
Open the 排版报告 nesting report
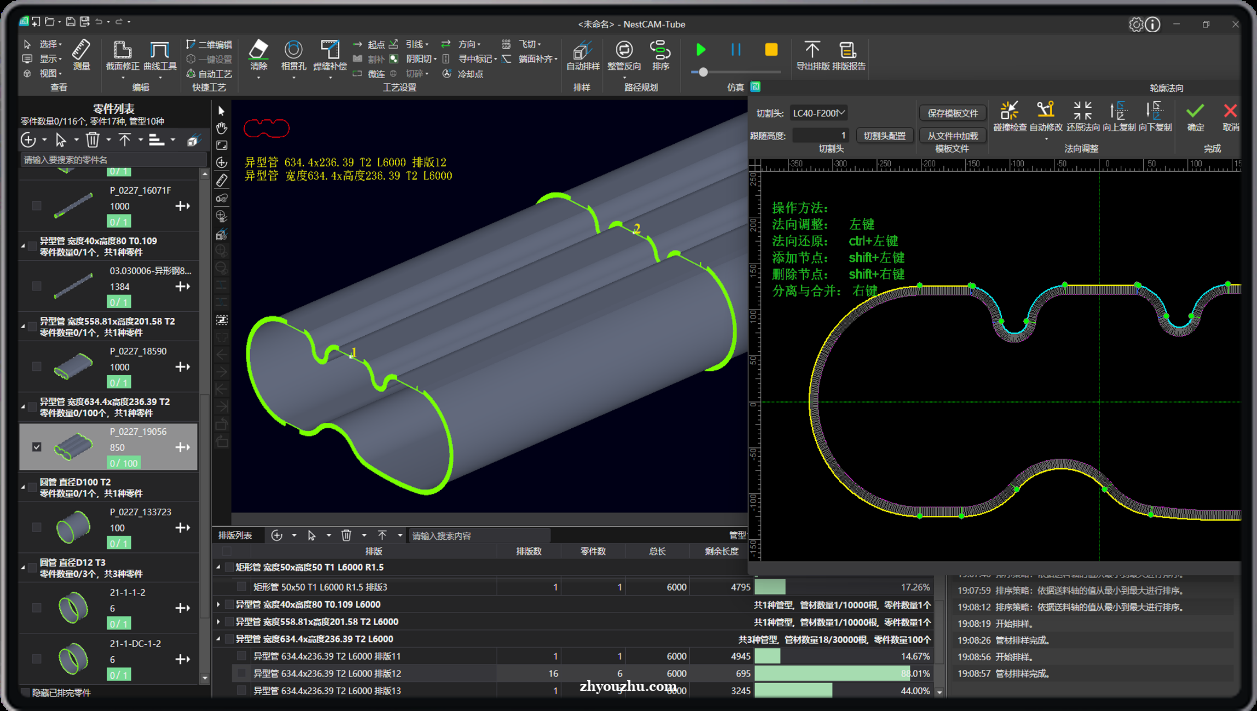848,55
